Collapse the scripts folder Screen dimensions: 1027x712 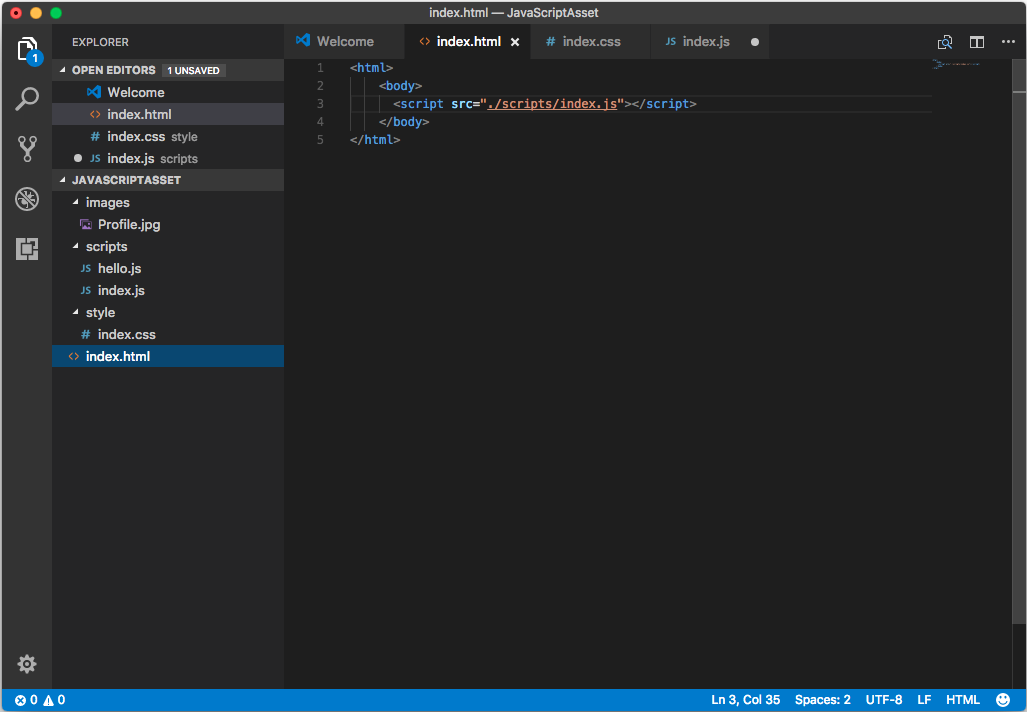[x=75, y=246]
